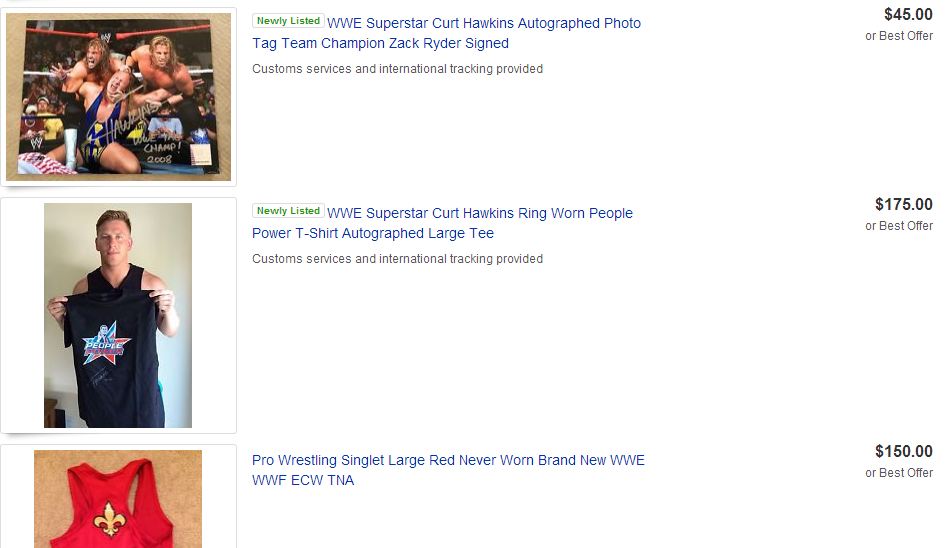952x548 pixels.
Task: Click 'or Best Offer' under the $150.00 price
Action: pyautogui.click(x=898, y=473)
